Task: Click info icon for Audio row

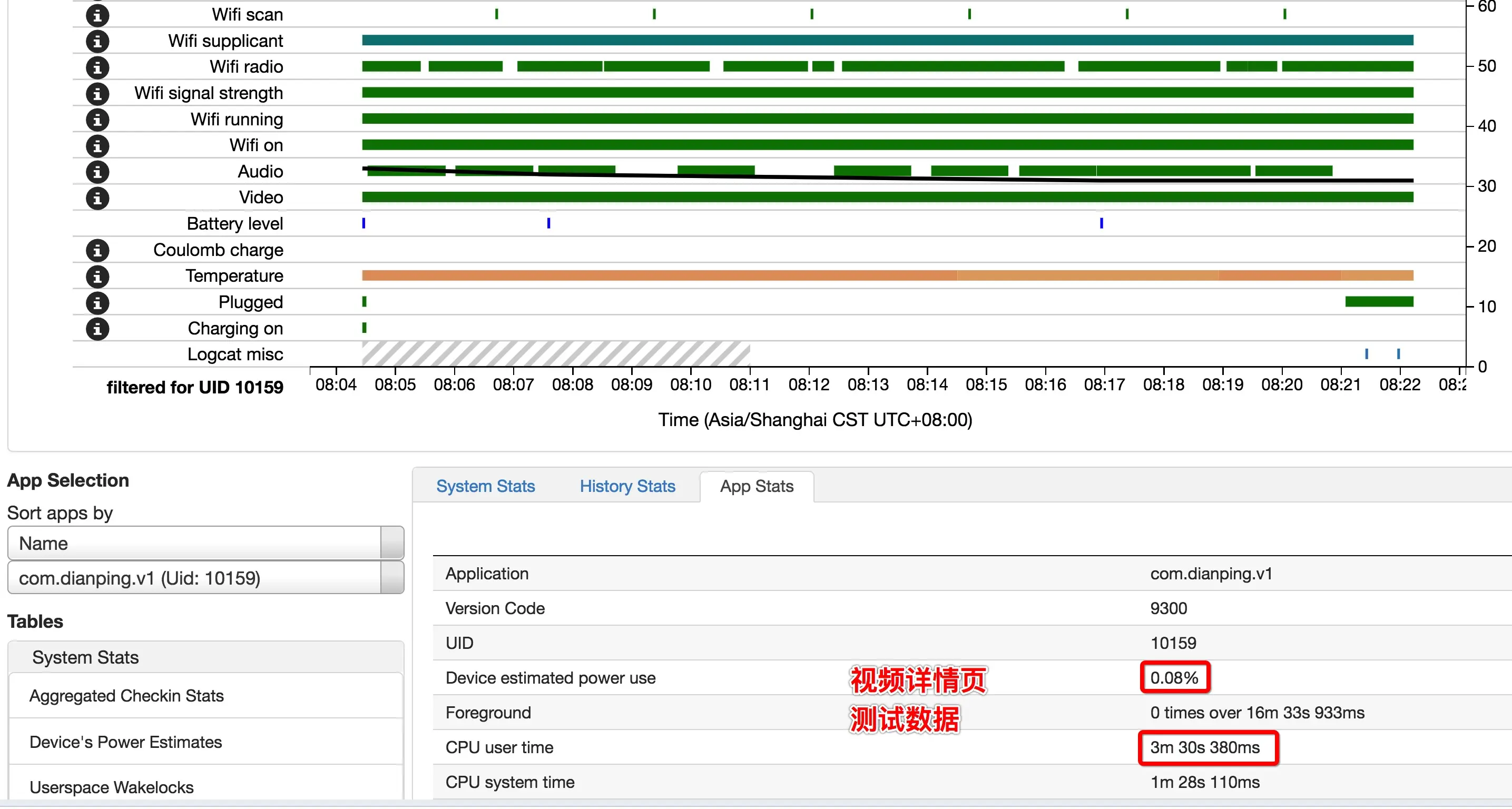Action: 97,172
